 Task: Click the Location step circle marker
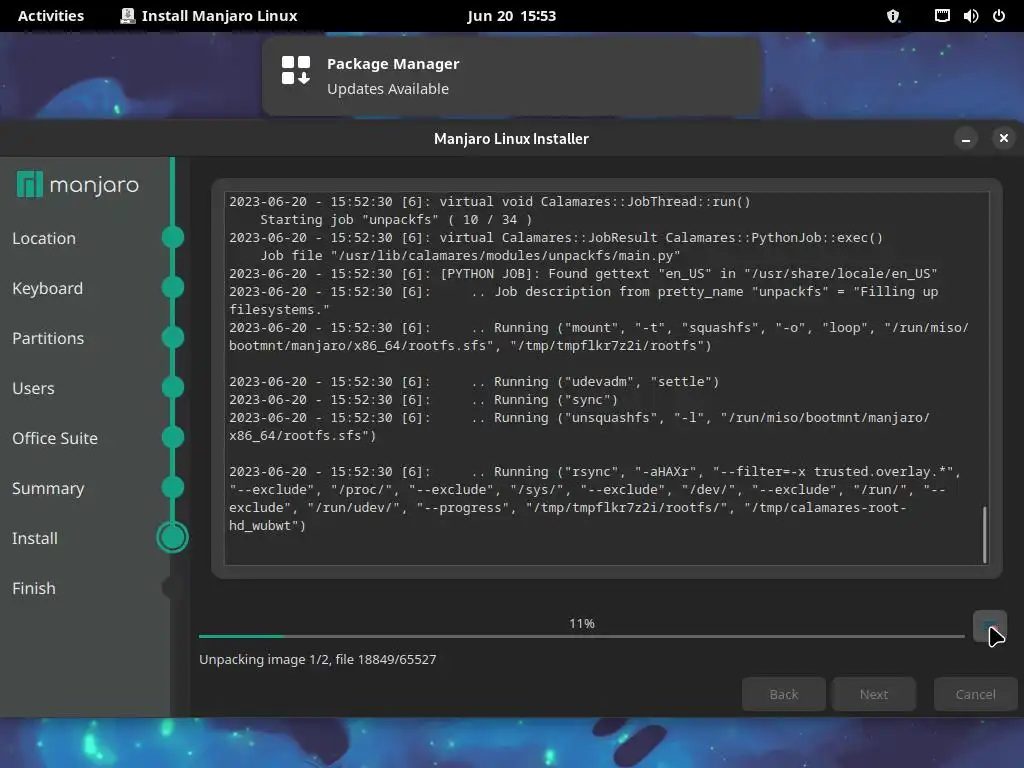click(173, 237)
